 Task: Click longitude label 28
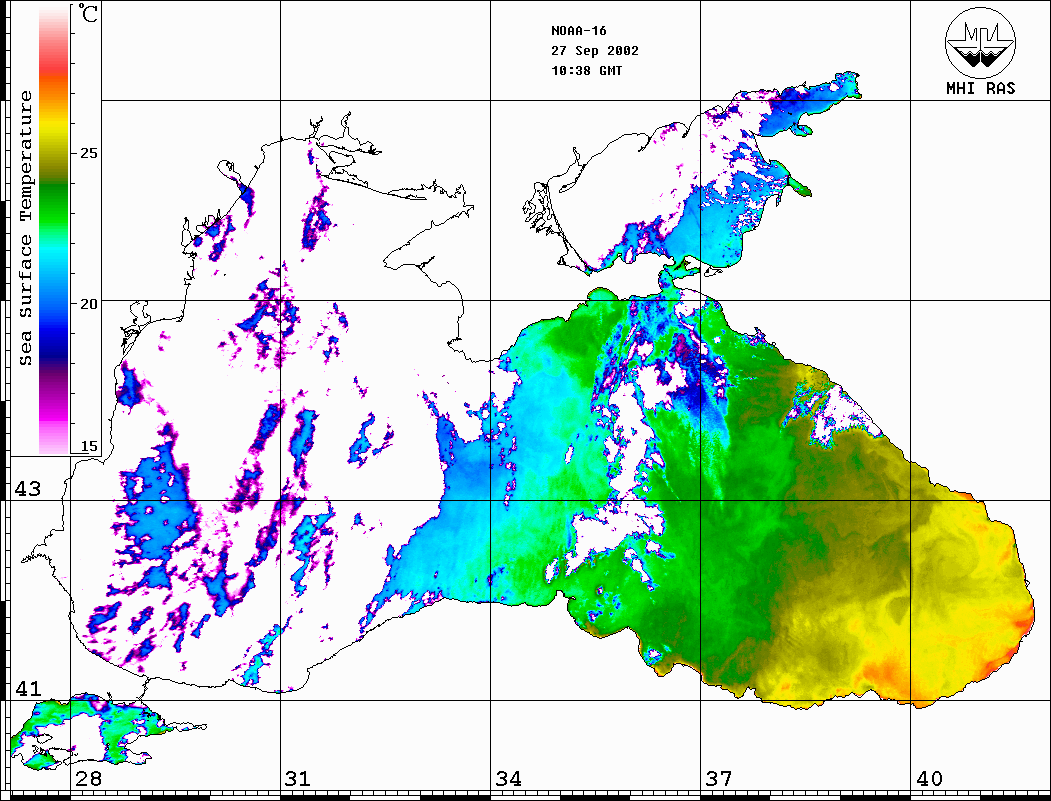pyautogui.click(x=88, y=778)
